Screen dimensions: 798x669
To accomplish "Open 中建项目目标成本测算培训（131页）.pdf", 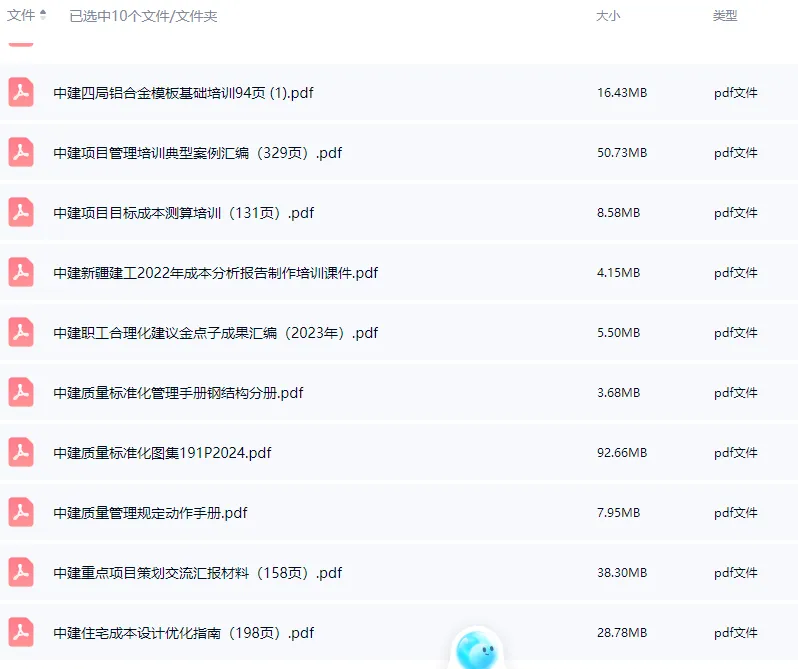I will pos(184,213).
